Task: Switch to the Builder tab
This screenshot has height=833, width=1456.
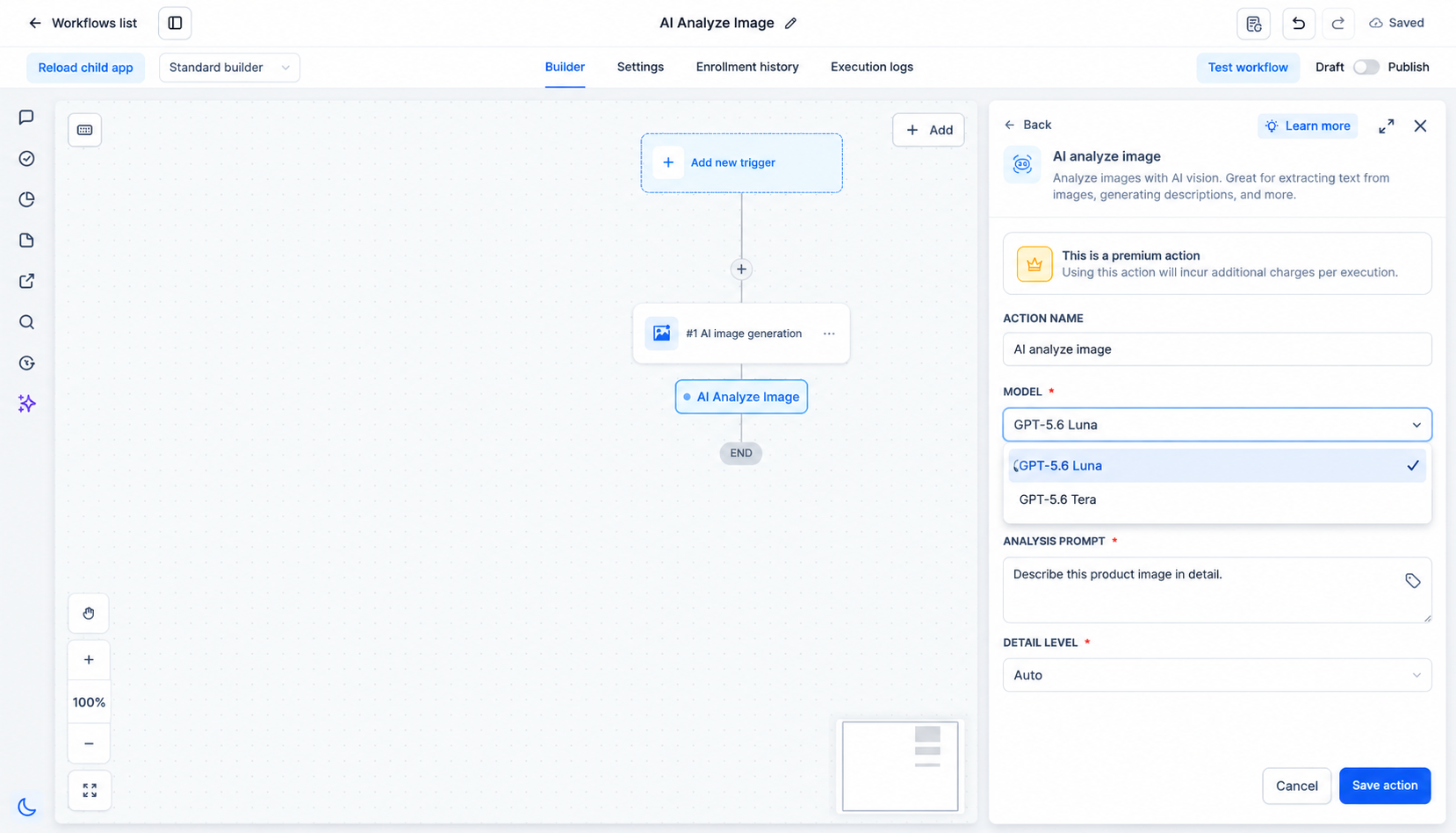Action: (565, 67)
